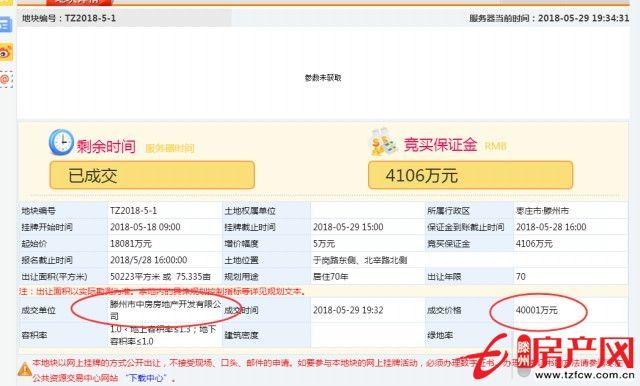The width and height of the screenshot is (640, 386).
Task: Click the increment value 5万元
Action: [x=324, y=244]
